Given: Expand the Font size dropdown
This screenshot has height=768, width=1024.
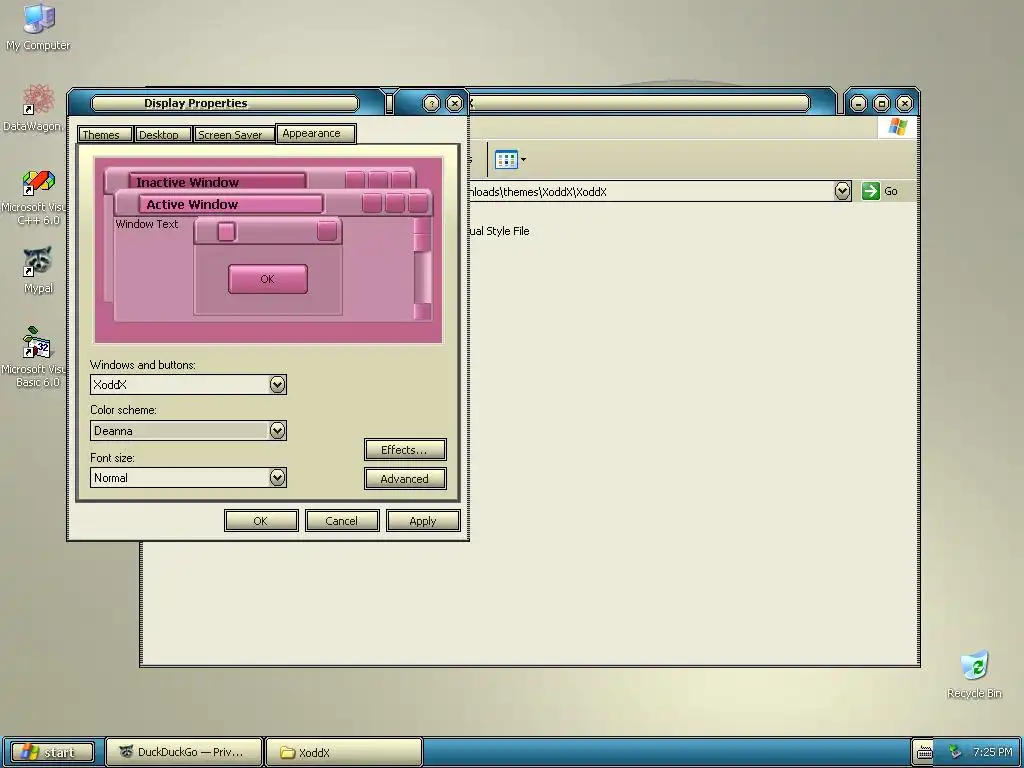Looking at the screenshot, I should click(278, 477).
